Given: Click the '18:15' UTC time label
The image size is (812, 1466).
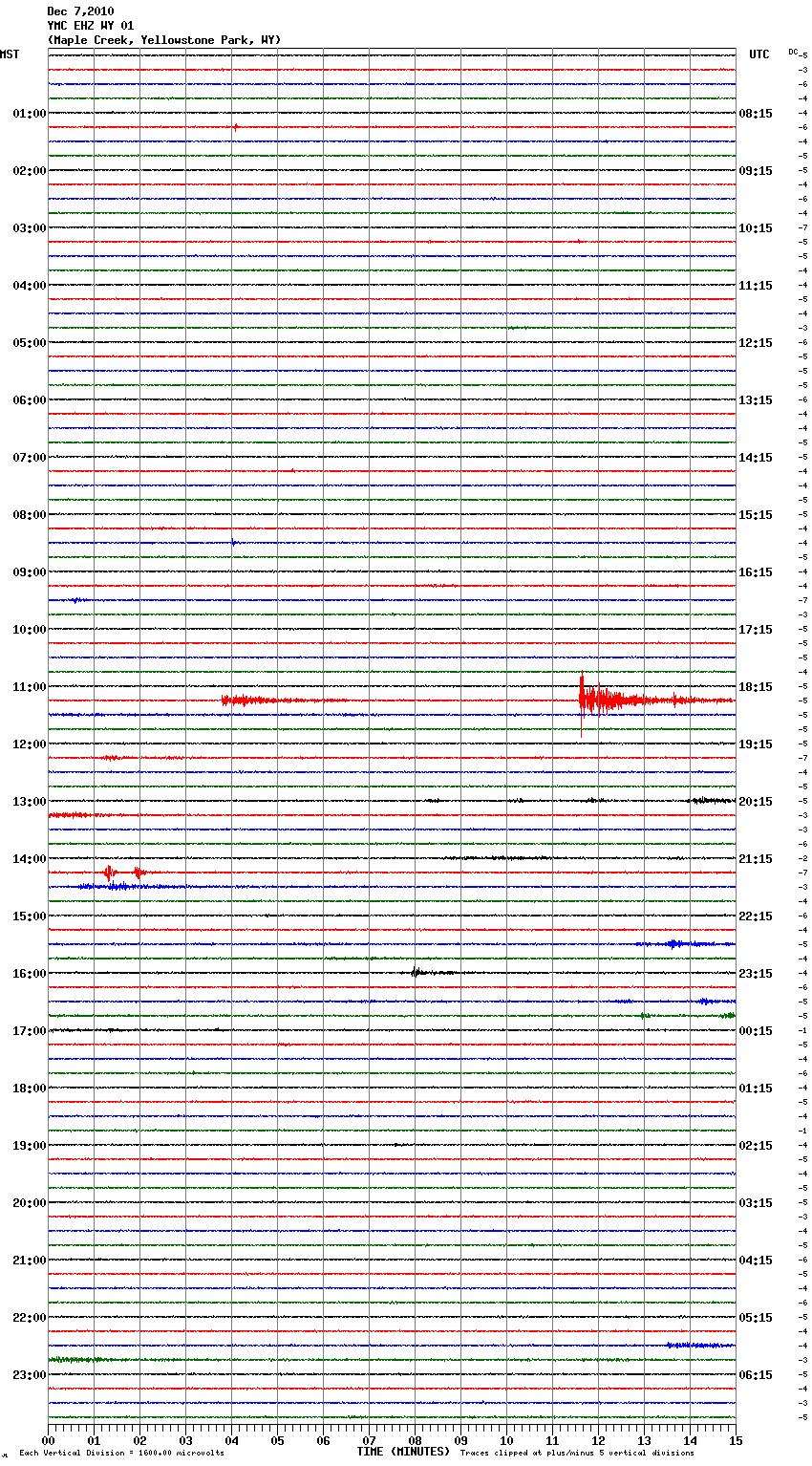Looking at the screenshot, I should (756, 687).
